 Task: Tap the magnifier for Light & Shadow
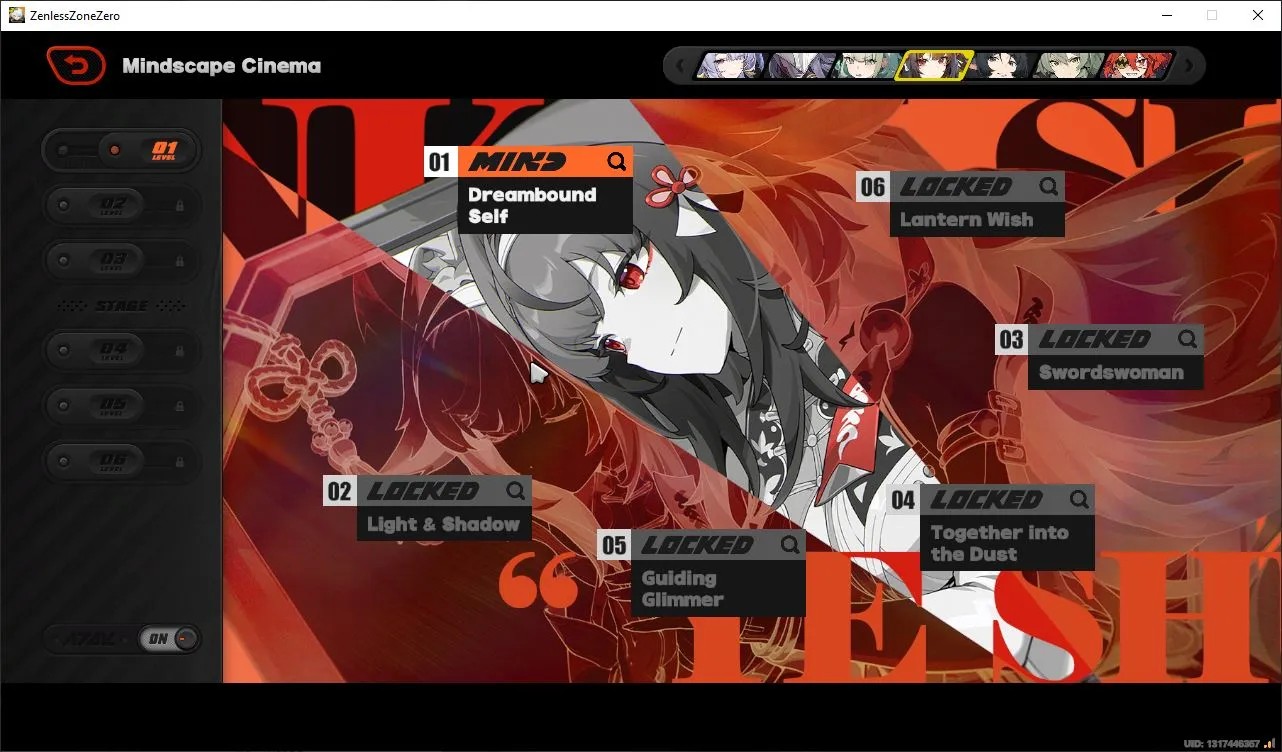pyautogui.click(x=516, y=491)
